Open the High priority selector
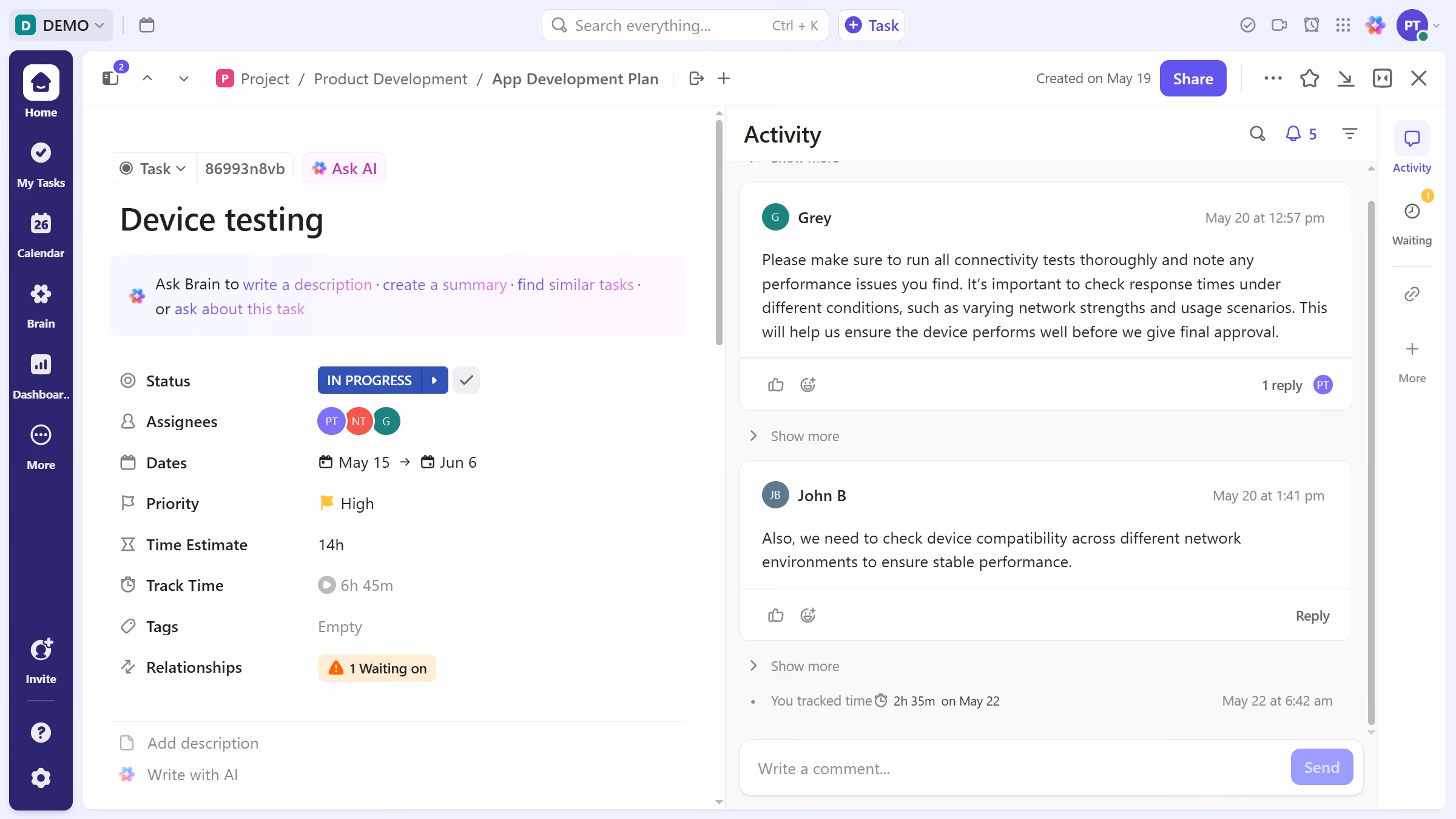1456x819 pixels. [x=346, y=504]
